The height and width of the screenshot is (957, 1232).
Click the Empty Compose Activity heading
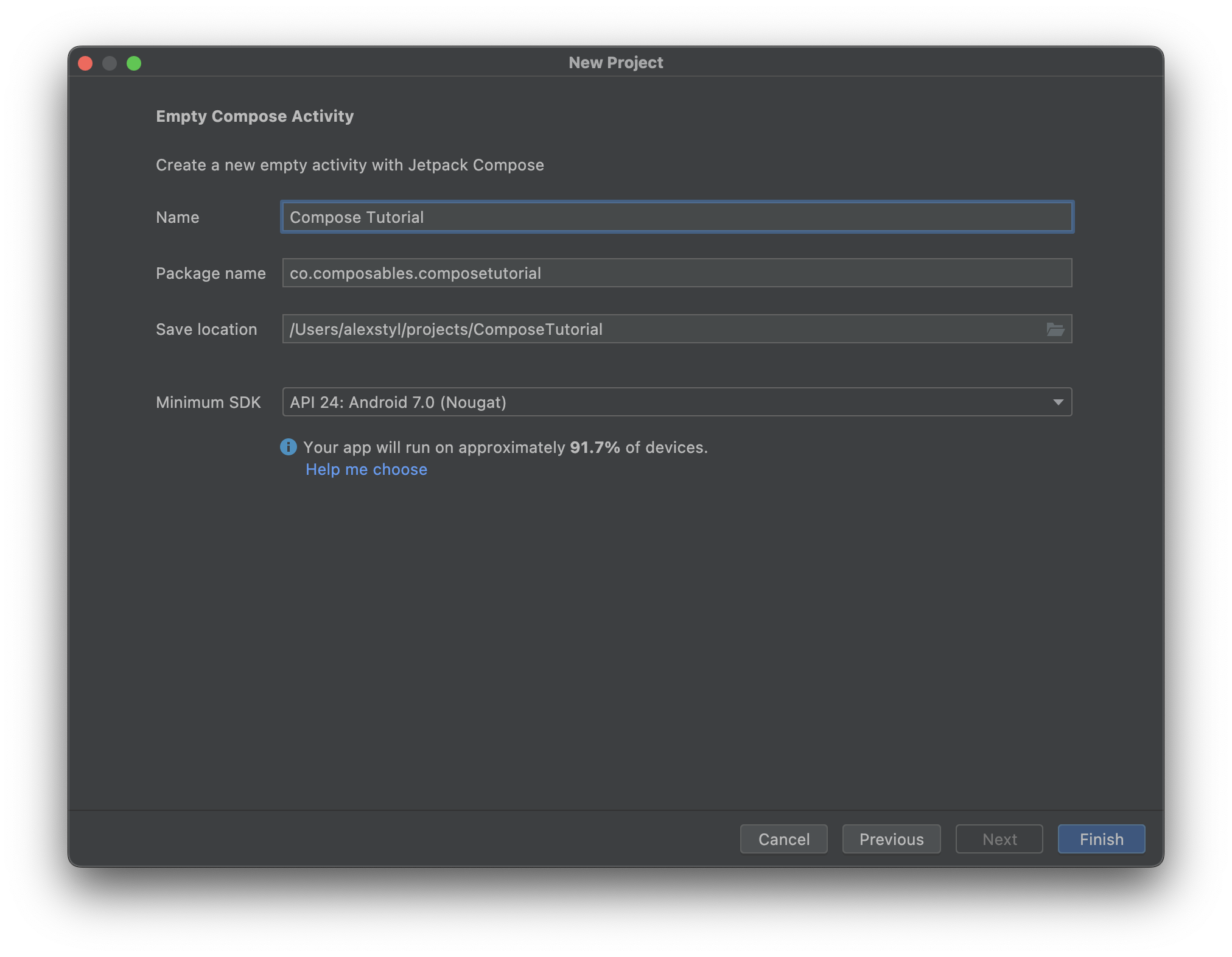[x=255, y=116]
